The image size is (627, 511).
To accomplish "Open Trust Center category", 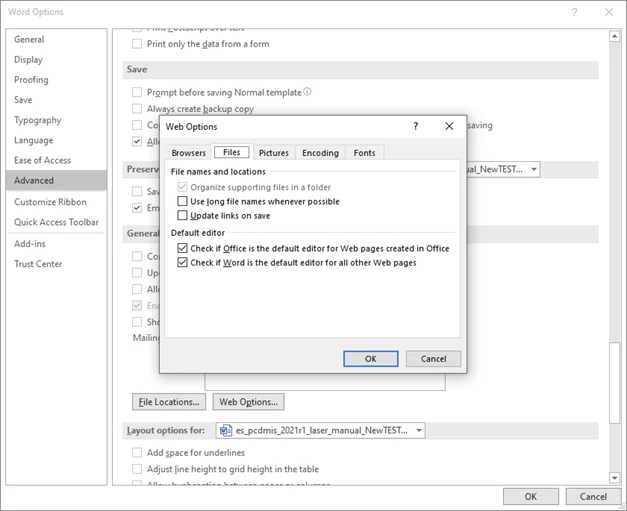I will point(56,264).
